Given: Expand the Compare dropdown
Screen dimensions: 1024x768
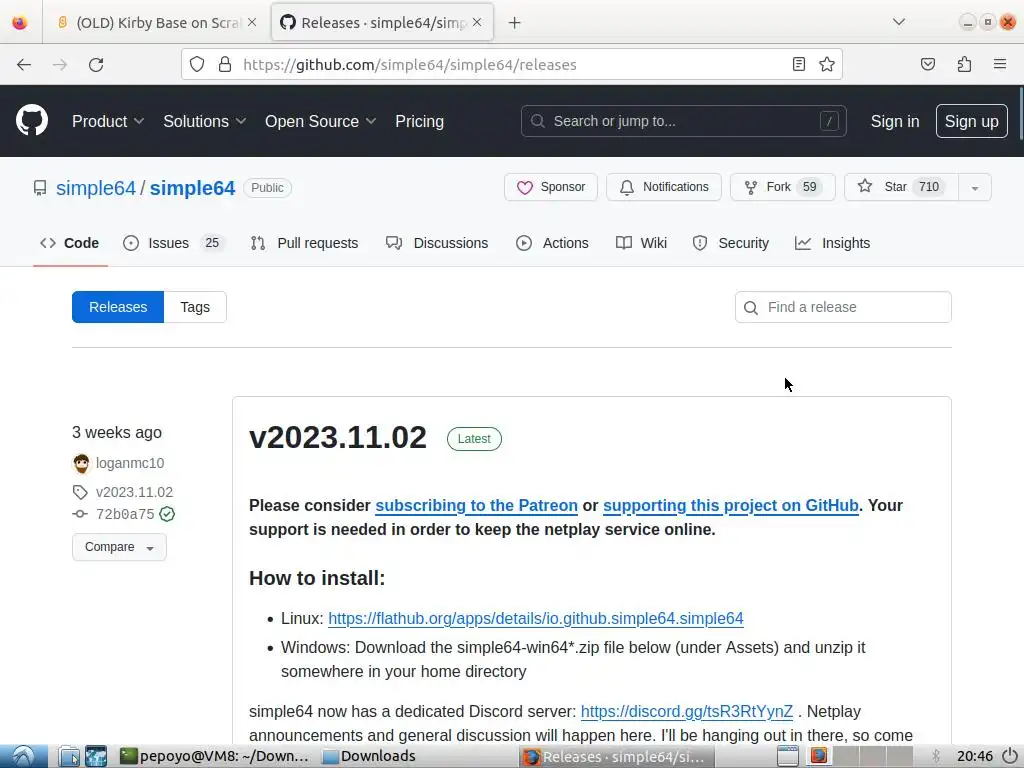Looking at the screenshot, I should point(120,547).
